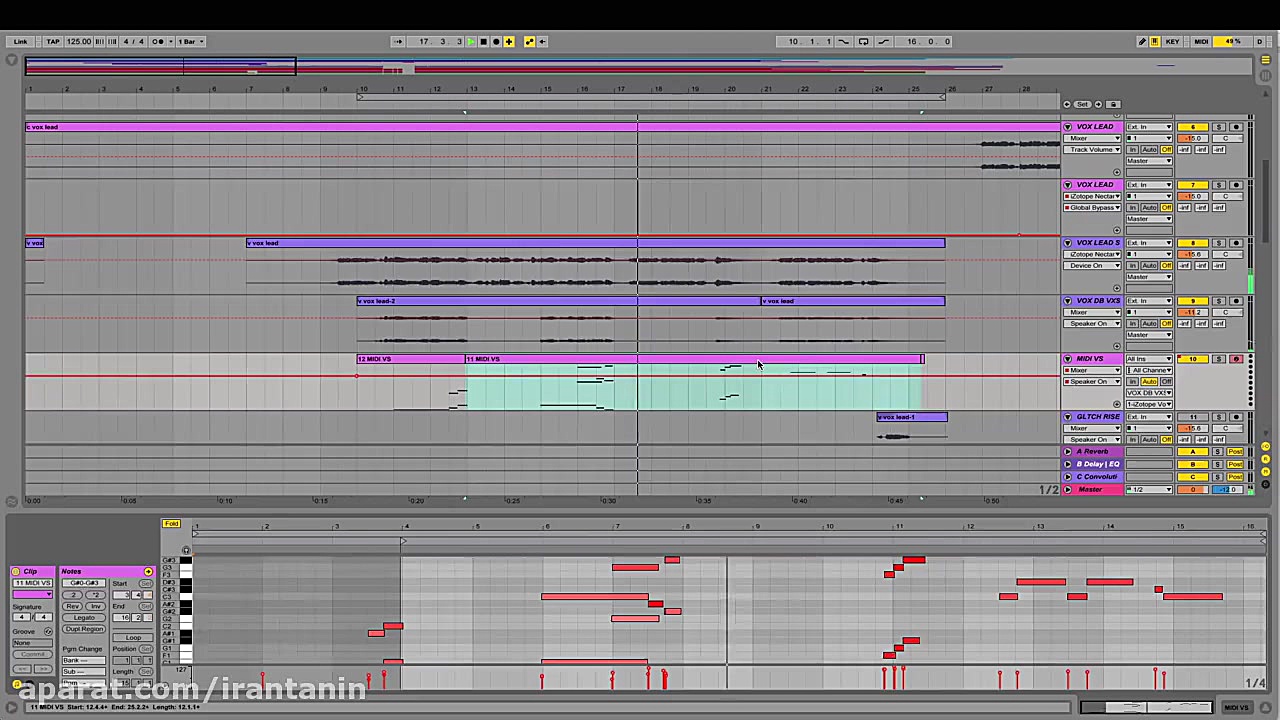Toggle the arrangement Loop switch
1280x720 pixels.
point(863,41)
